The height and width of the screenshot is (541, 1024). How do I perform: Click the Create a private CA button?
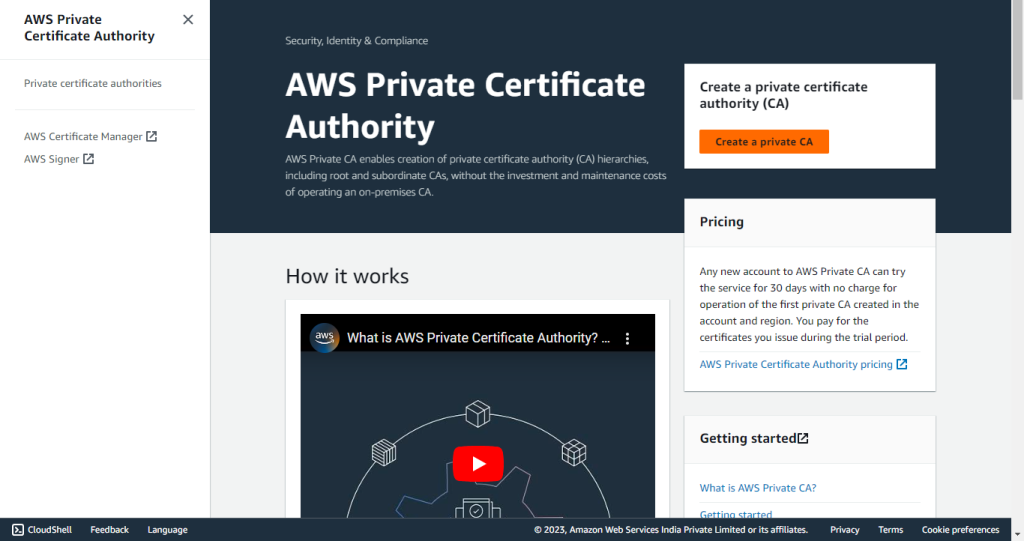tap(764, 142)
